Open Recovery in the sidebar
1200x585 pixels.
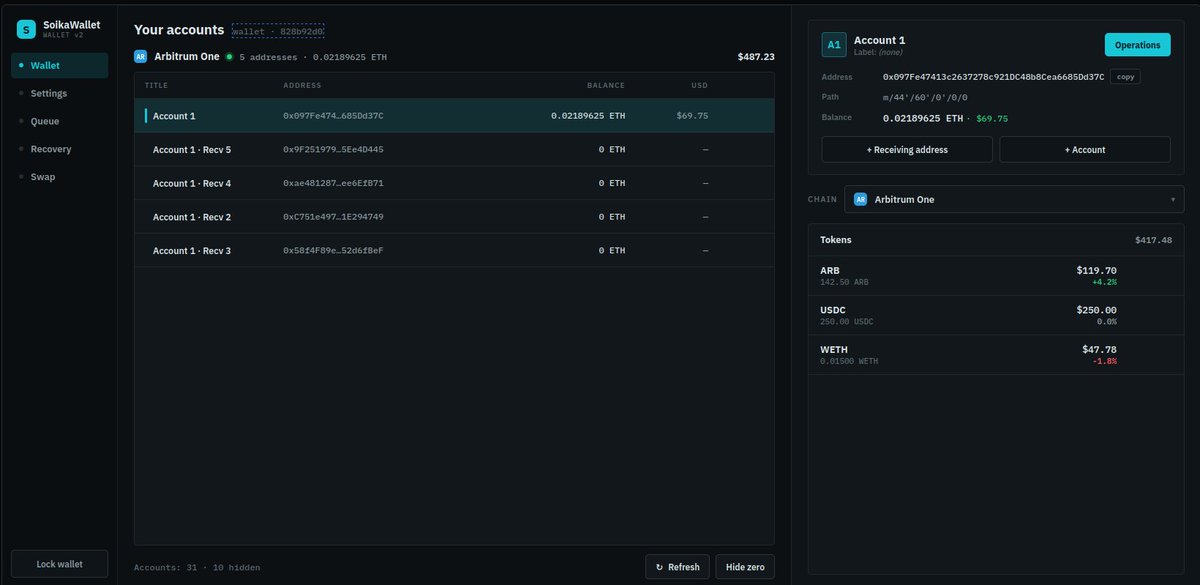click(x=59, y=149)
